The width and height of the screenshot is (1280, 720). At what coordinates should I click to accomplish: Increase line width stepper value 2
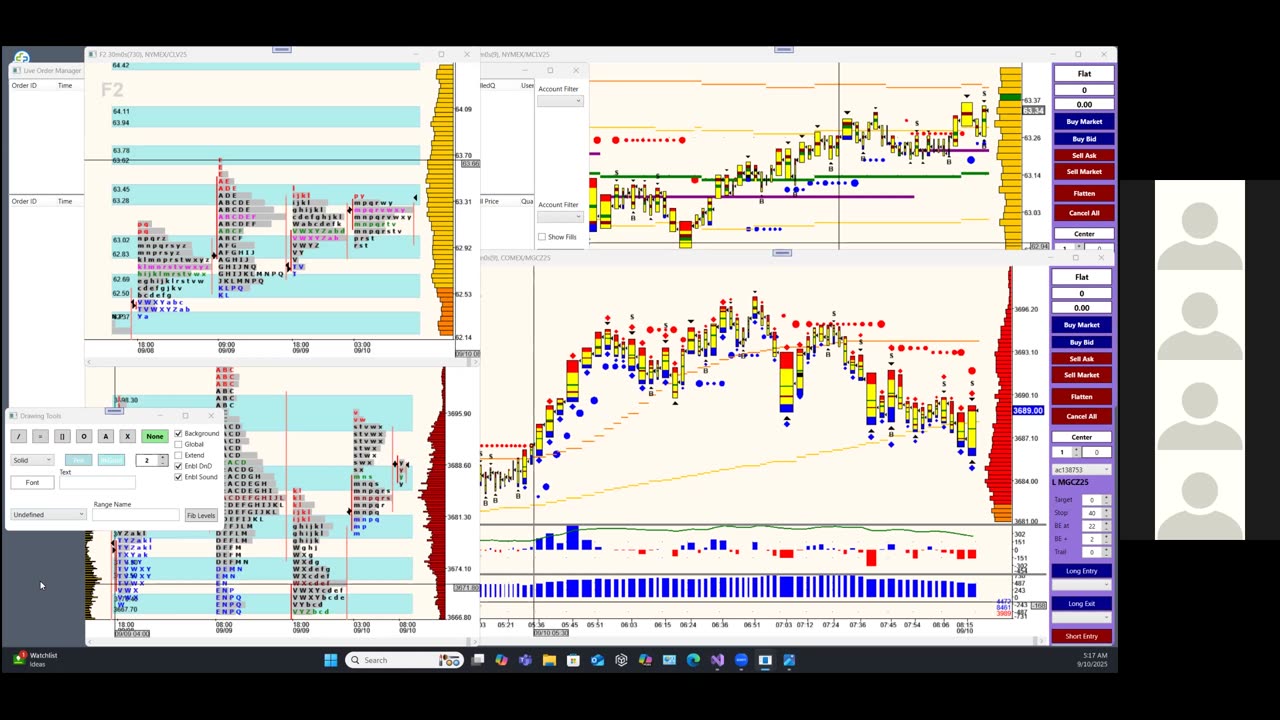(x=163, y=457)
